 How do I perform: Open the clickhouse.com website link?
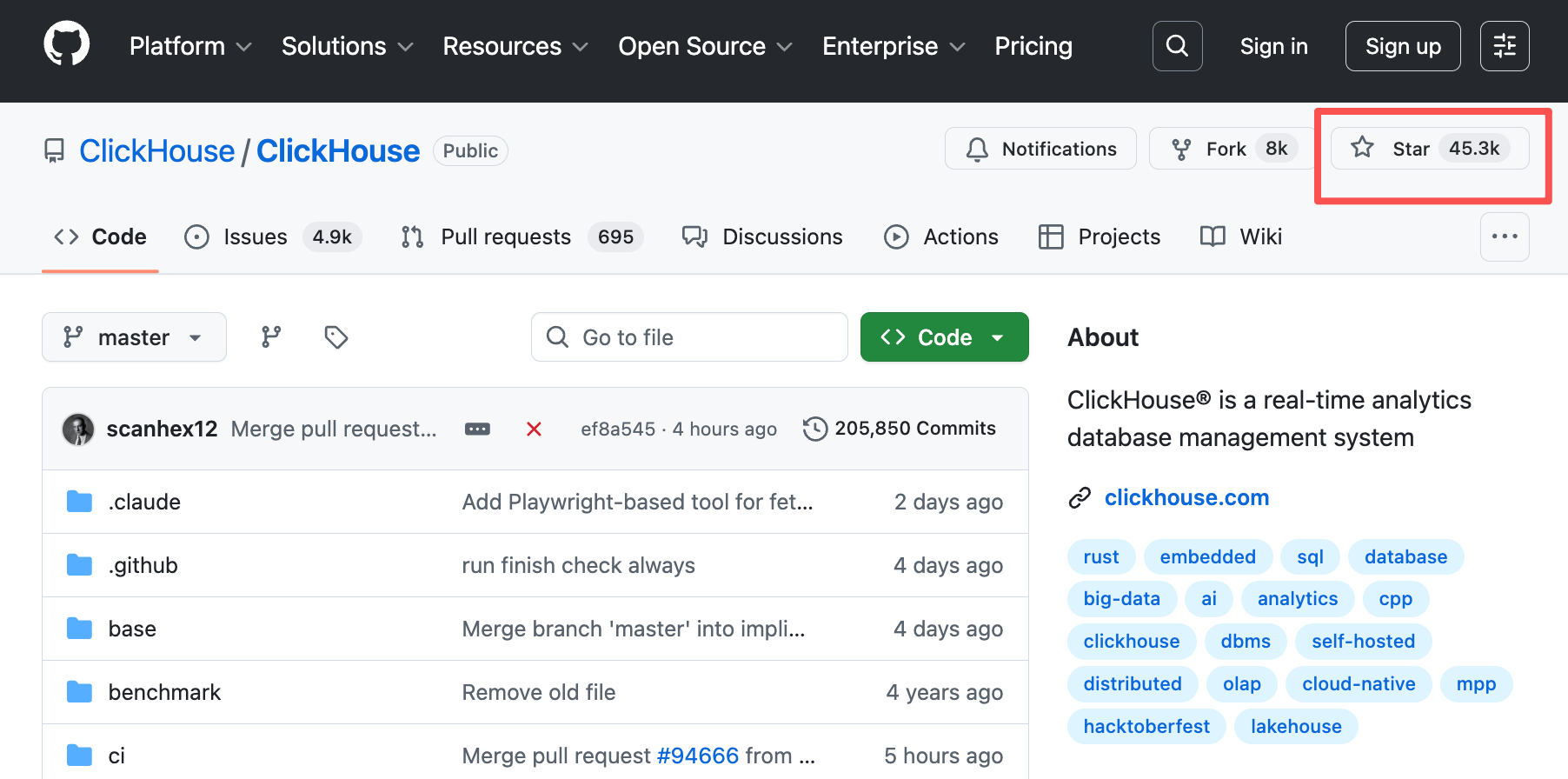coord(1186,497)
